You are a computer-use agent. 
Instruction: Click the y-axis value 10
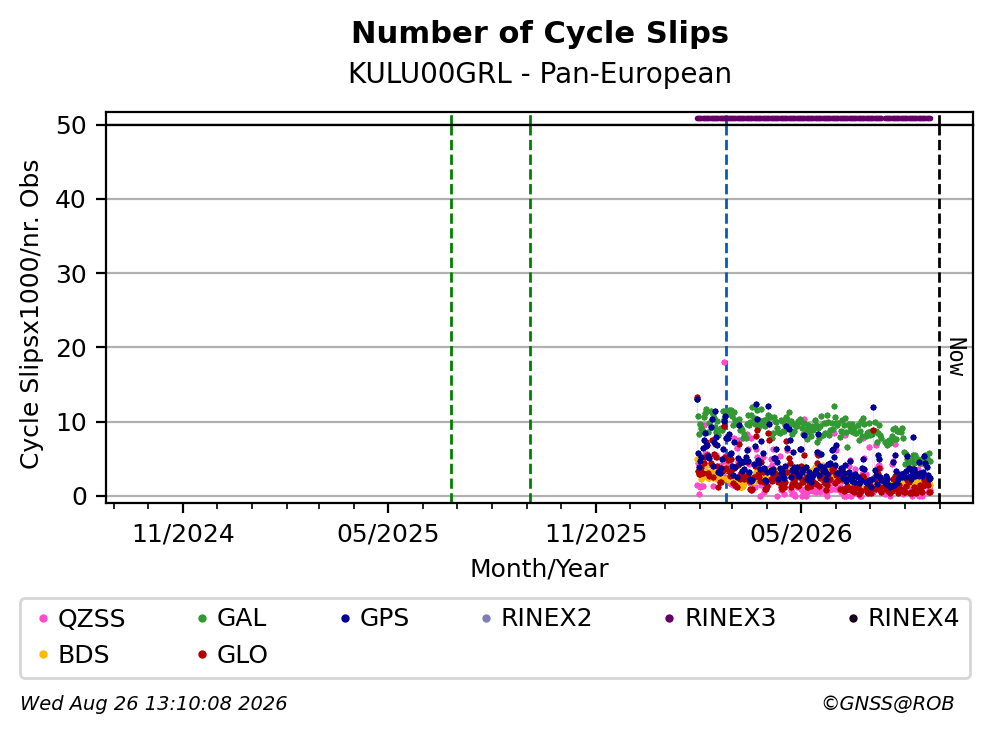pyautogui.click(x=71, y=422)
